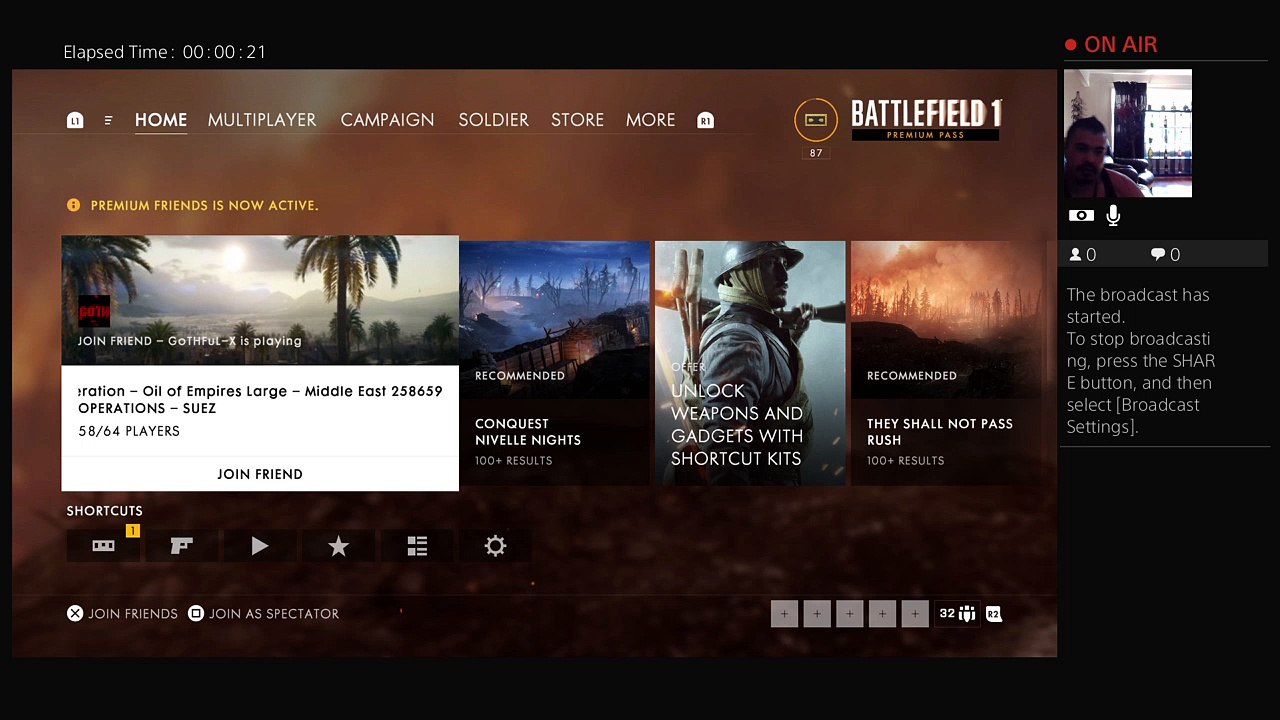Viewport: 1280px width, 720px height.
Task: Click 'PREMIUM FRIENDS IS NOW ACTIVE.' notice
Action: coord(204,205)
